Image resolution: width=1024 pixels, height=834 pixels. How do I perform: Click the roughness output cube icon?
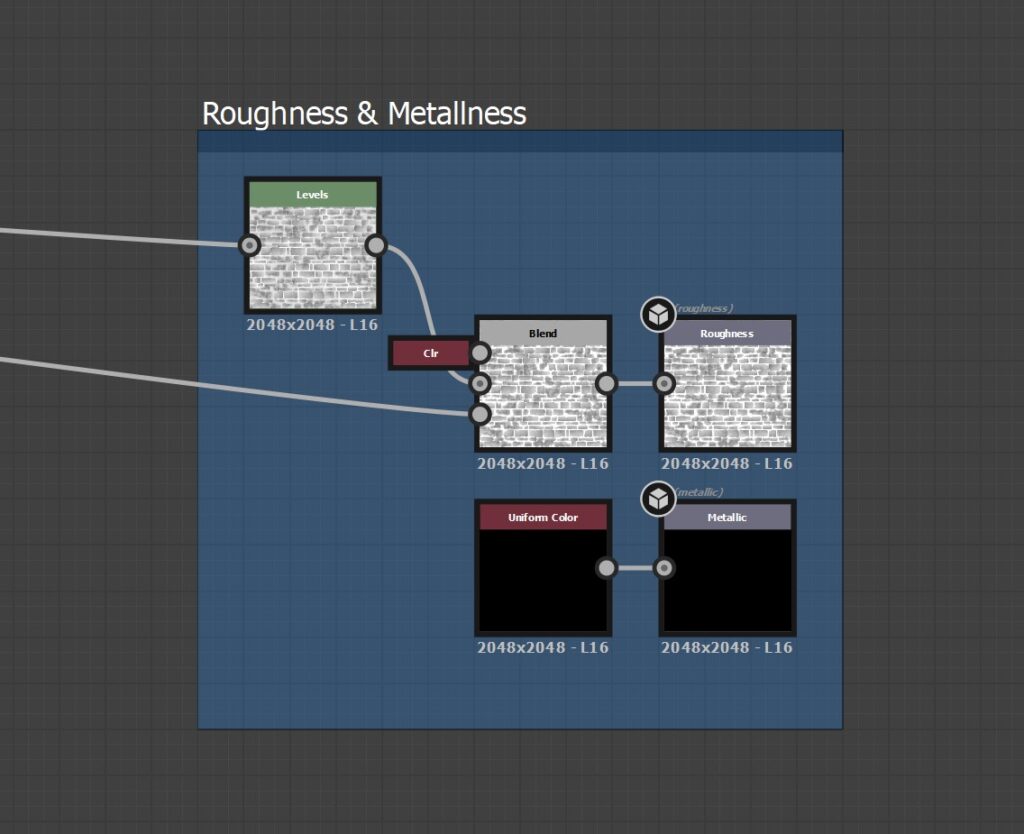pos(658,313)
